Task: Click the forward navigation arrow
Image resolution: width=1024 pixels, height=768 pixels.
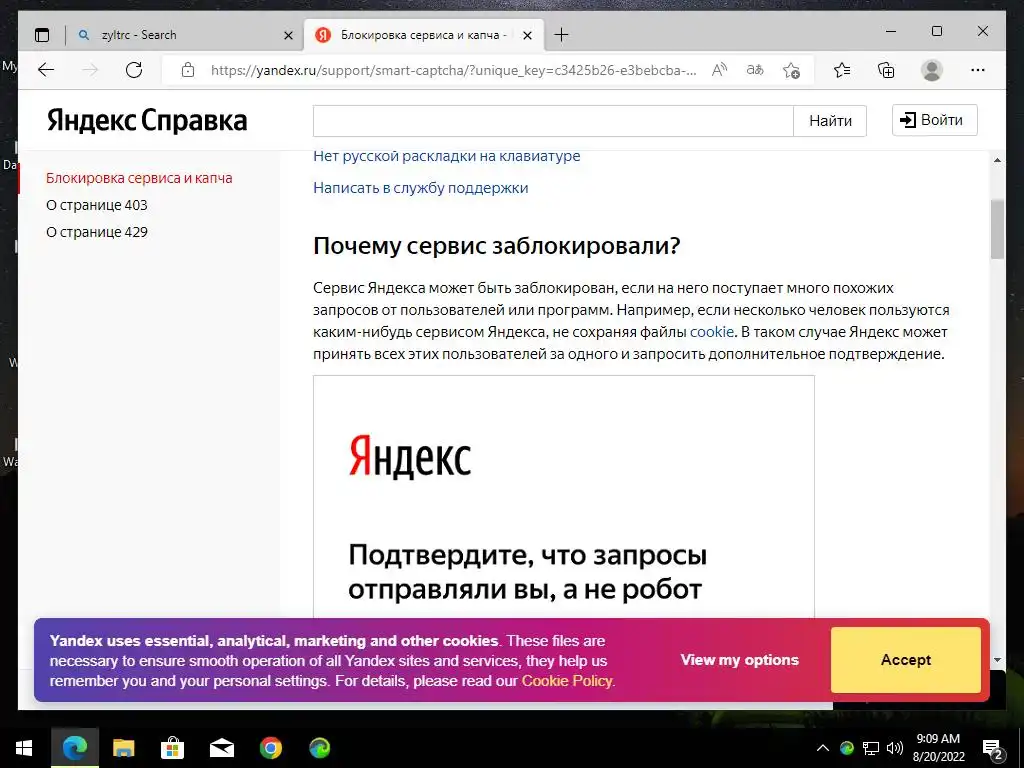Action: coord(90,70)
